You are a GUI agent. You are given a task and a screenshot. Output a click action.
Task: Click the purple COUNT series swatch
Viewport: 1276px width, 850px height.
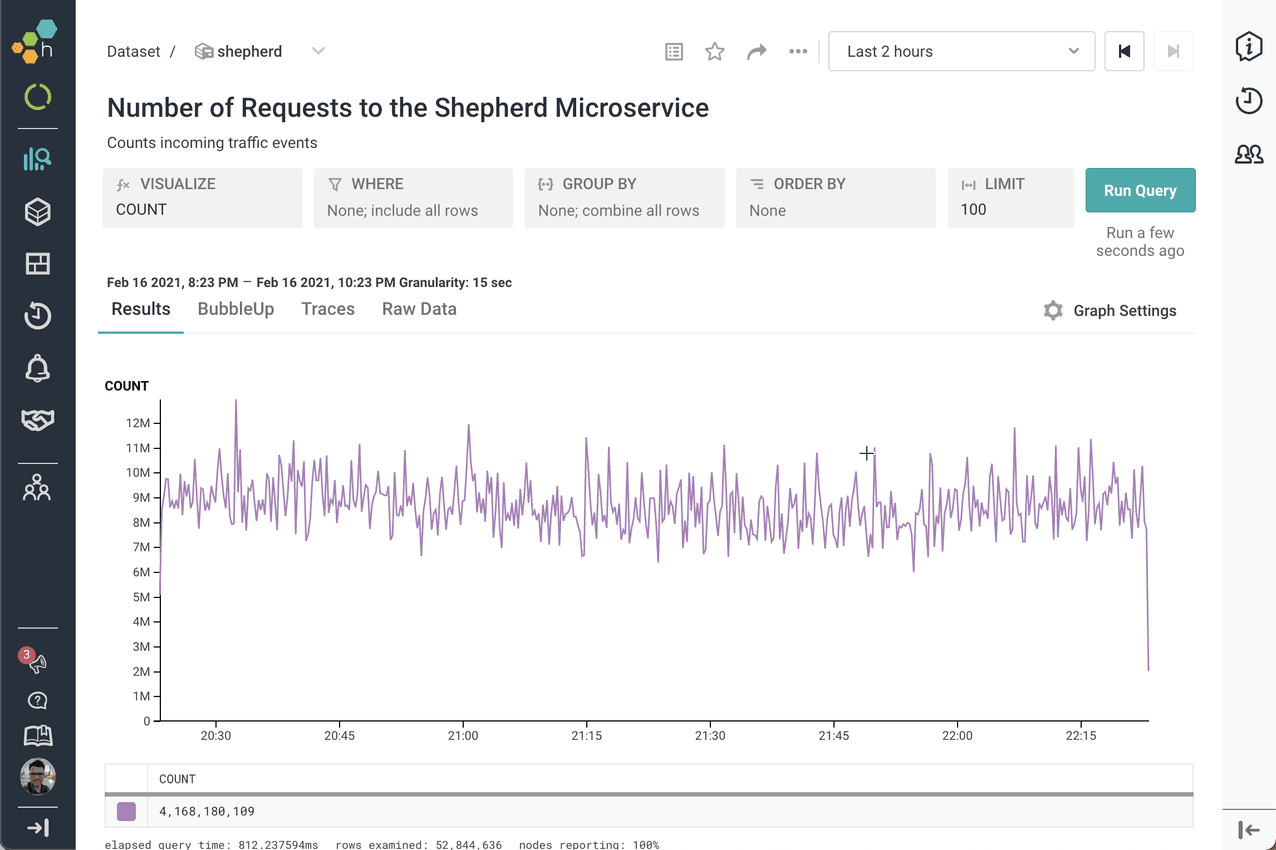tap(126, 811)
